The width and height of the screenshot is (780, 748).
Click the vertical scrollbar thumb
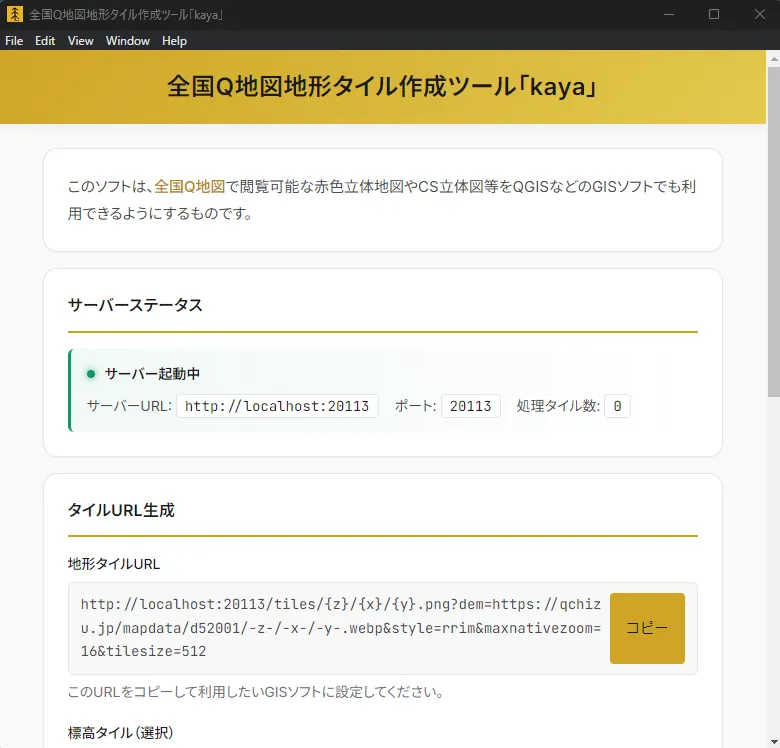[x=774, y=231]
